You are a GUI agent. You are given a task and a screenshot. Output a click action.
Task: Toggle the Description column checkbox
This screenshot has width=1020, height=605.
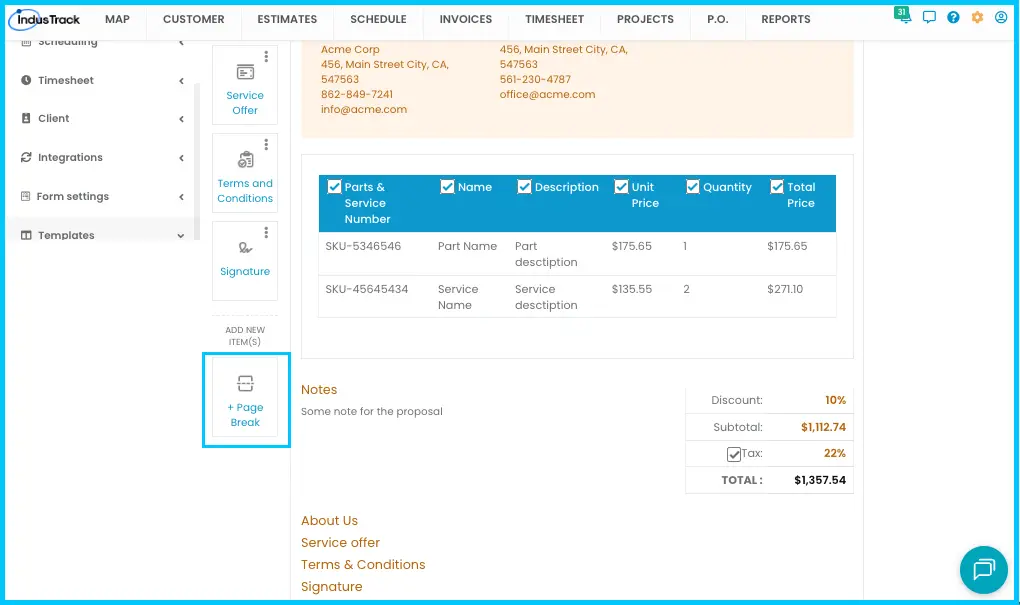coord(524,187)
